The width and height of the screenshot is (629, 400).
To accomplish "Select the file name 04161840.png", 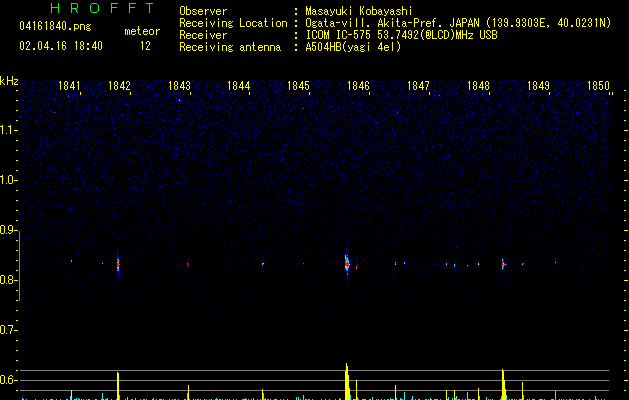I will coord(55,26).
